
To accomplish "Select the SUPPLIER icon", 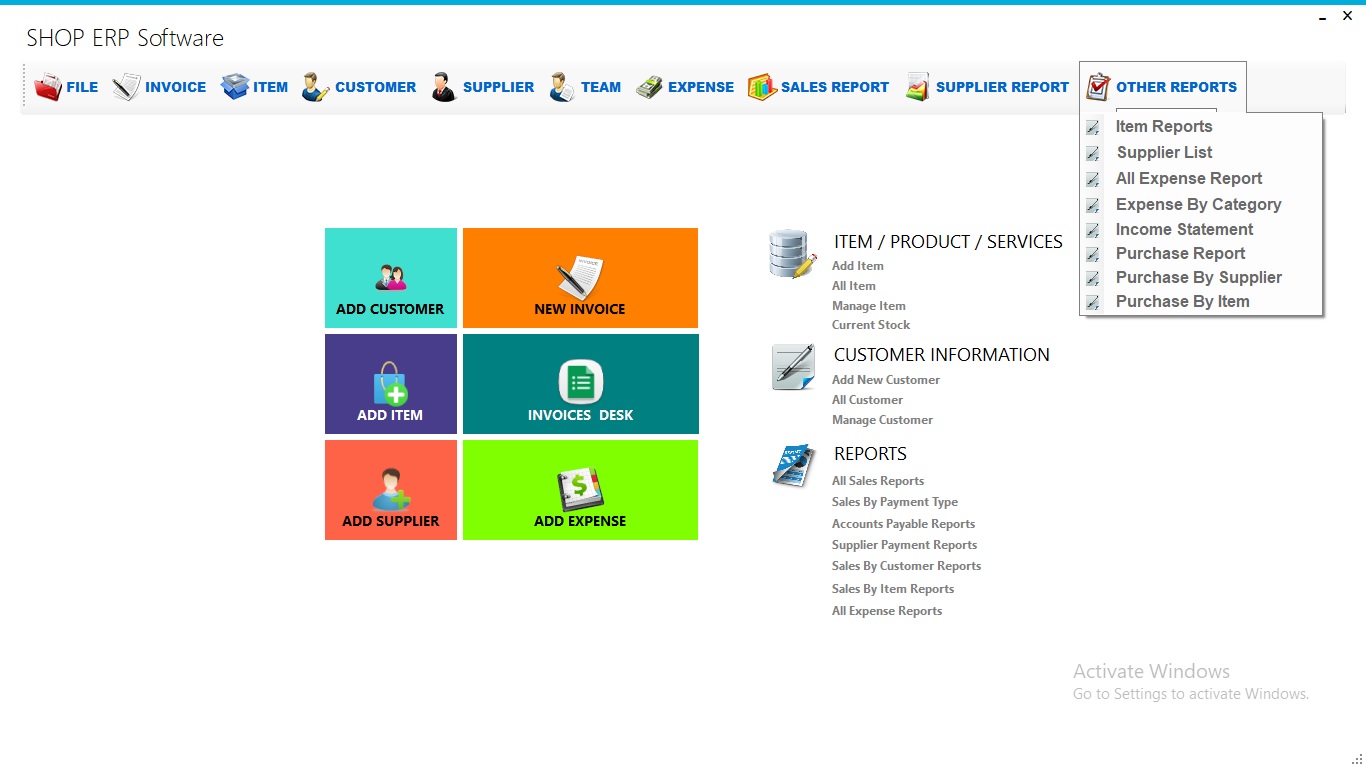I will point(442,86).
